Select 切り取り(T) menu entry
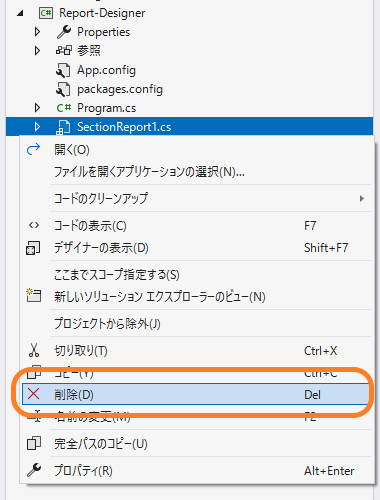This screenshot has height=500, width=380. 197,351
